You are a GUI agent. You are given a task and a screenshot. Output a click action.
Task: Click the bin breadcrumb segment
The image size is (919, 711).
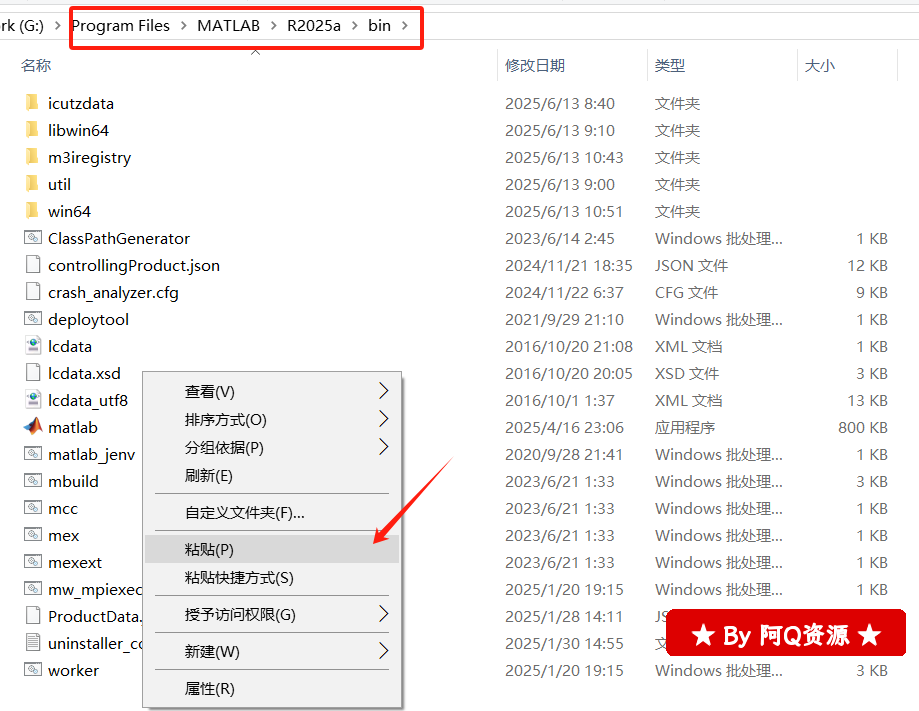coord(379,26)
